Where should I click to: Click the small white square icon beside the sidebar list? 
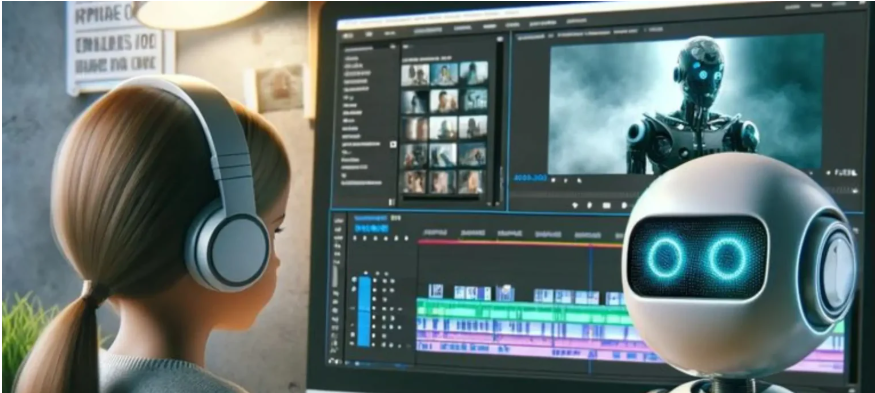tap(393, 144)
